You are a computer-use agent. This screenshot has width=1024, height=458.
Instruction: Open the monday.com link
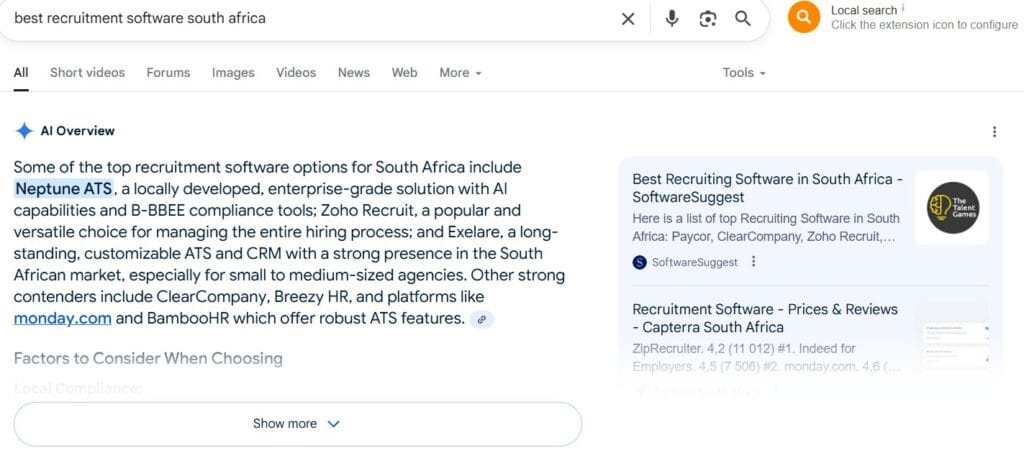click(x=63, y=319)
